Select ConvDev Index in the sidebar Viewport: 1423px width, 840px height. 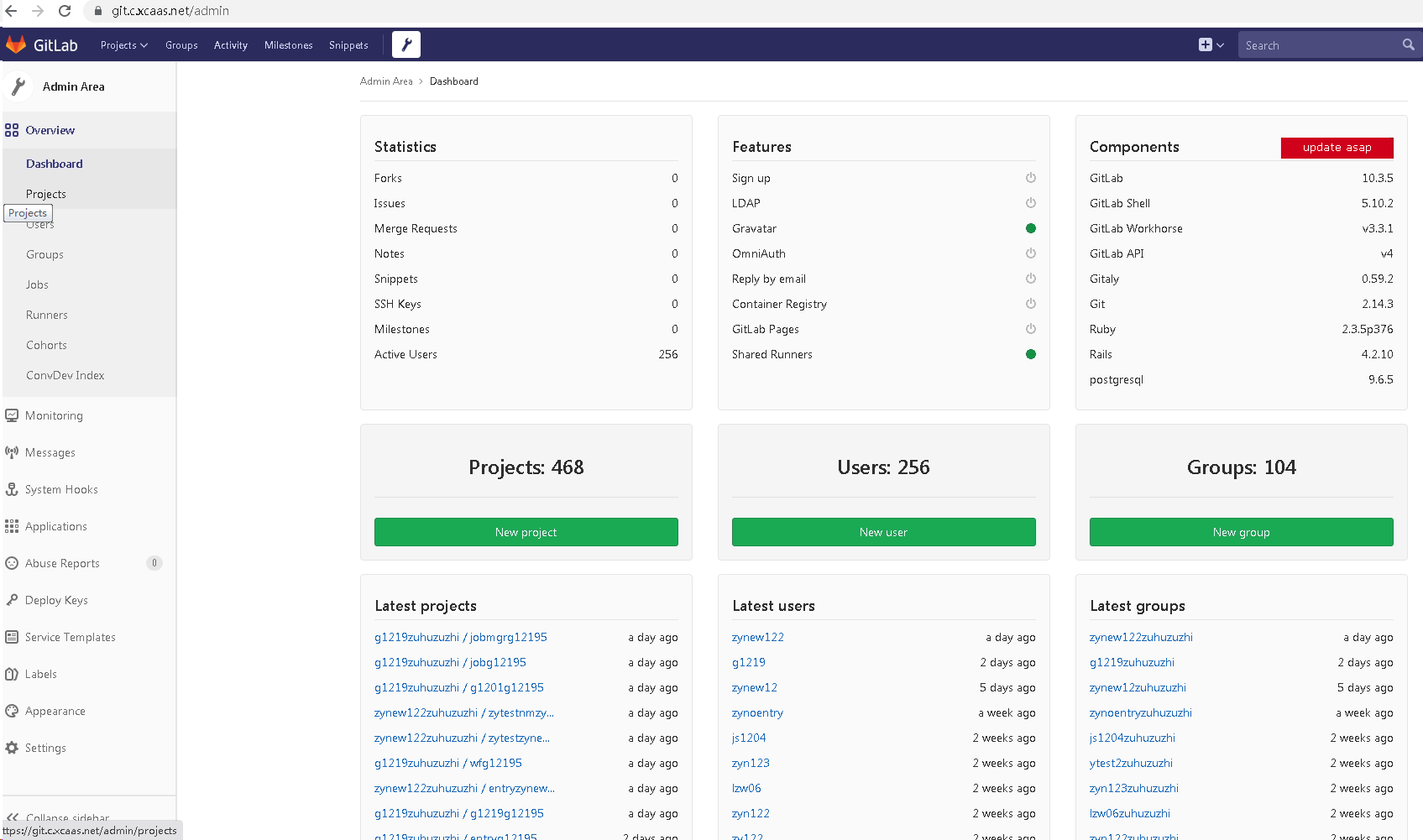(65, 375)
